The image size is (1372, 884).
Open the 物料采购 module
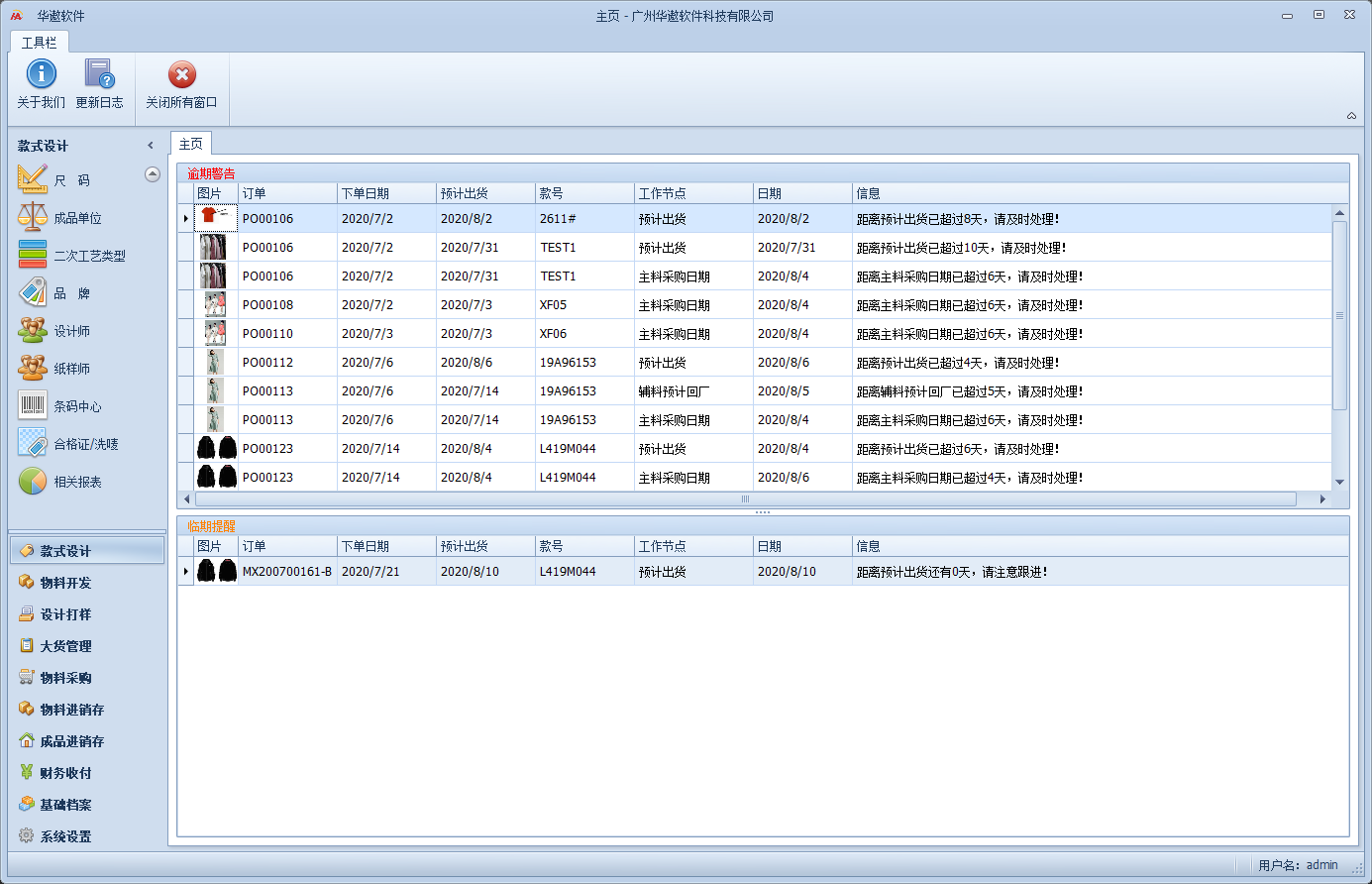click(x=65, y=678)
